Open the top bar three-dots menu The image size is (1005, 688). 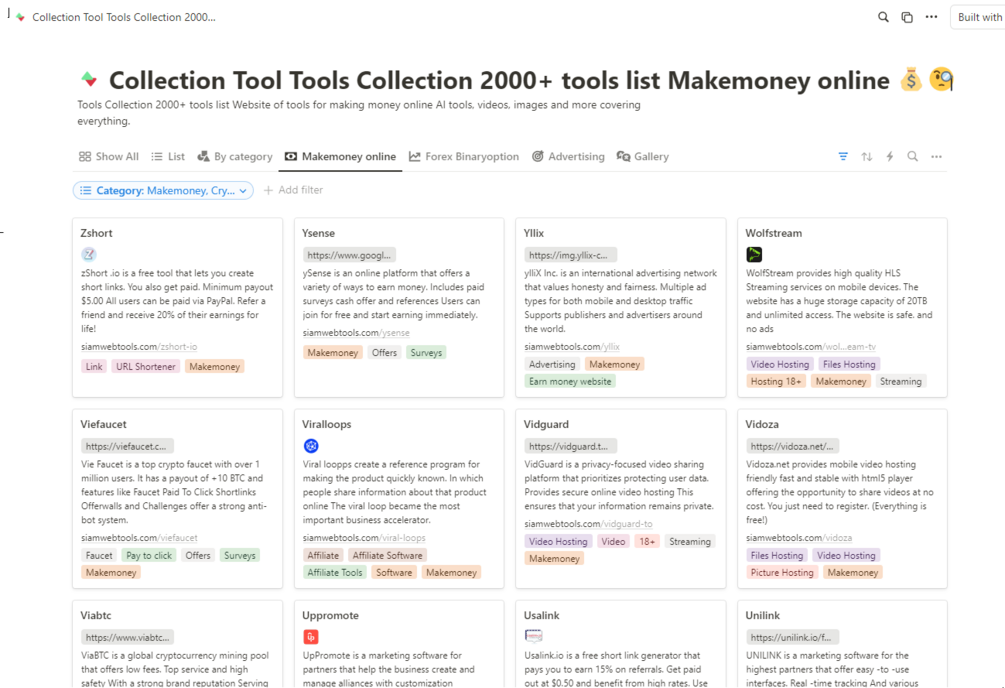pyautogui.click(x=931, y=17)
